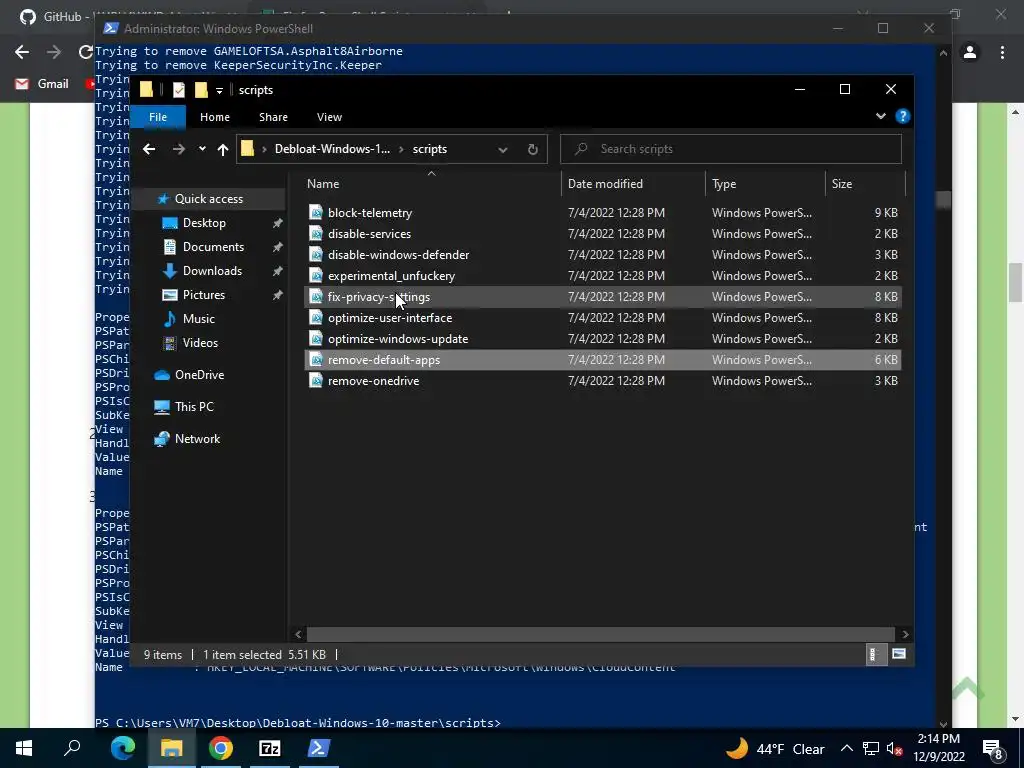Open Music in navigation pane
The image size is (1024, 768).
199,319
